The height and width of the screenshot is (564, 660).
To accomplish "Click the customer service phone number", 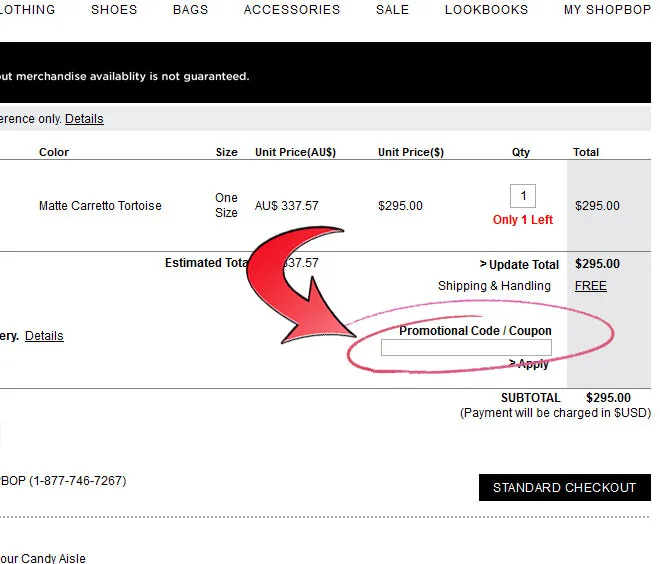I will pyautogui.click(x=70, y=481).
